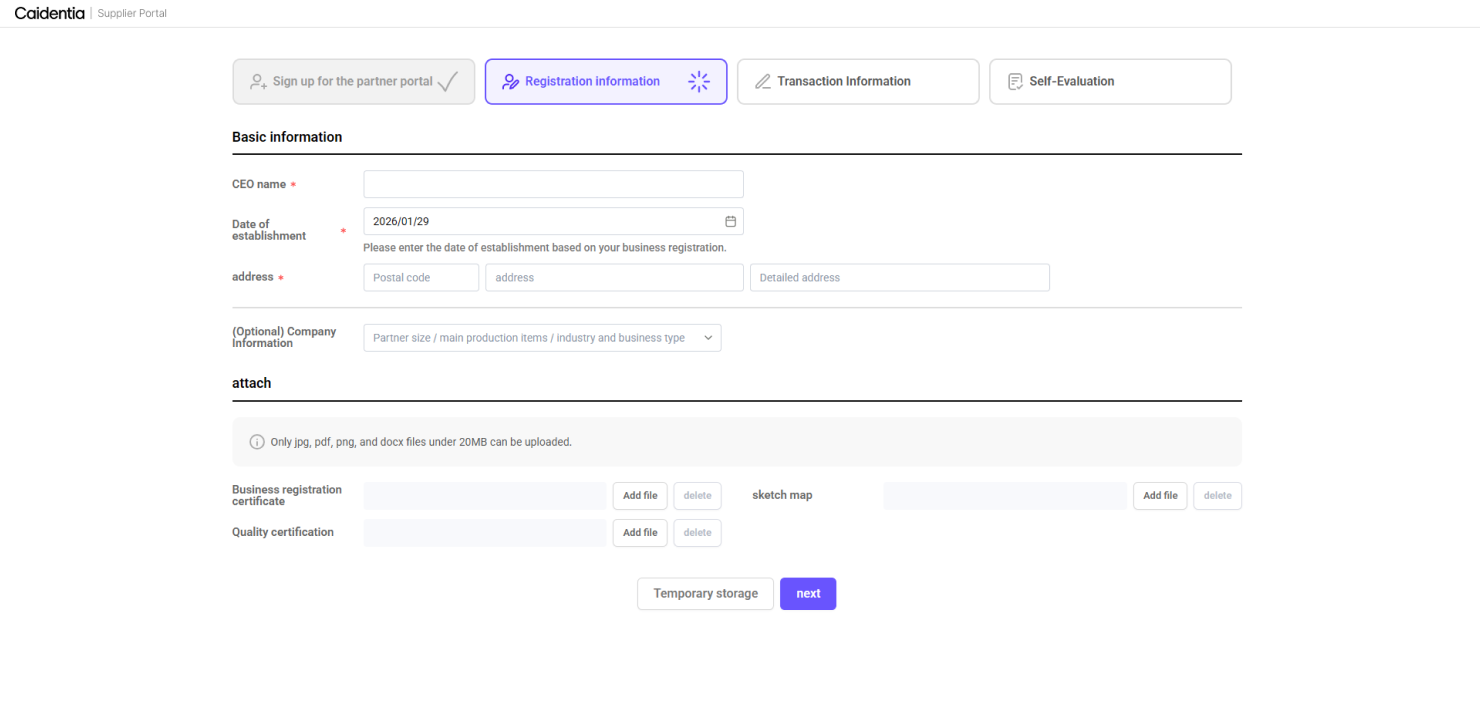Click the checklist icon on Self-Evaluation
The height and width of the screenshot is (728, 1480).
[1015, 82]
